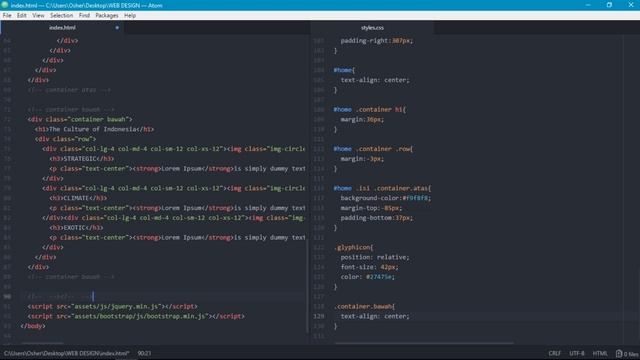The image size is (640, 360).
Task: Click the '.container.bawah{' selector line
Action: click(364, 306)
